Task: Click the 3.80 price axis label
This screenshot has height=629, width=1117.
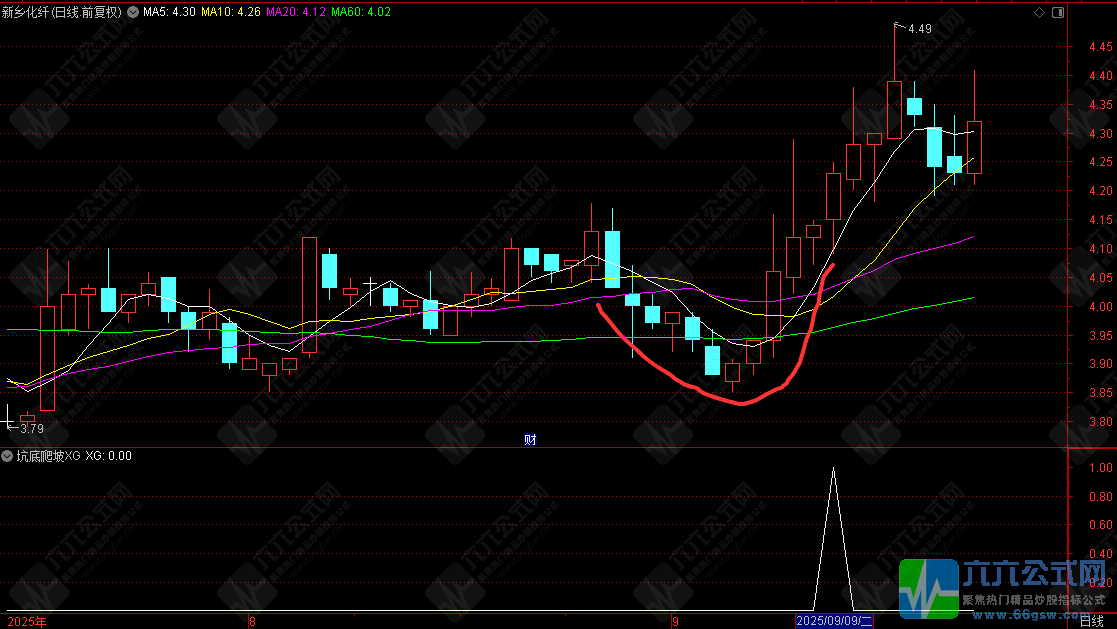Action: [x=1101, y=422]
